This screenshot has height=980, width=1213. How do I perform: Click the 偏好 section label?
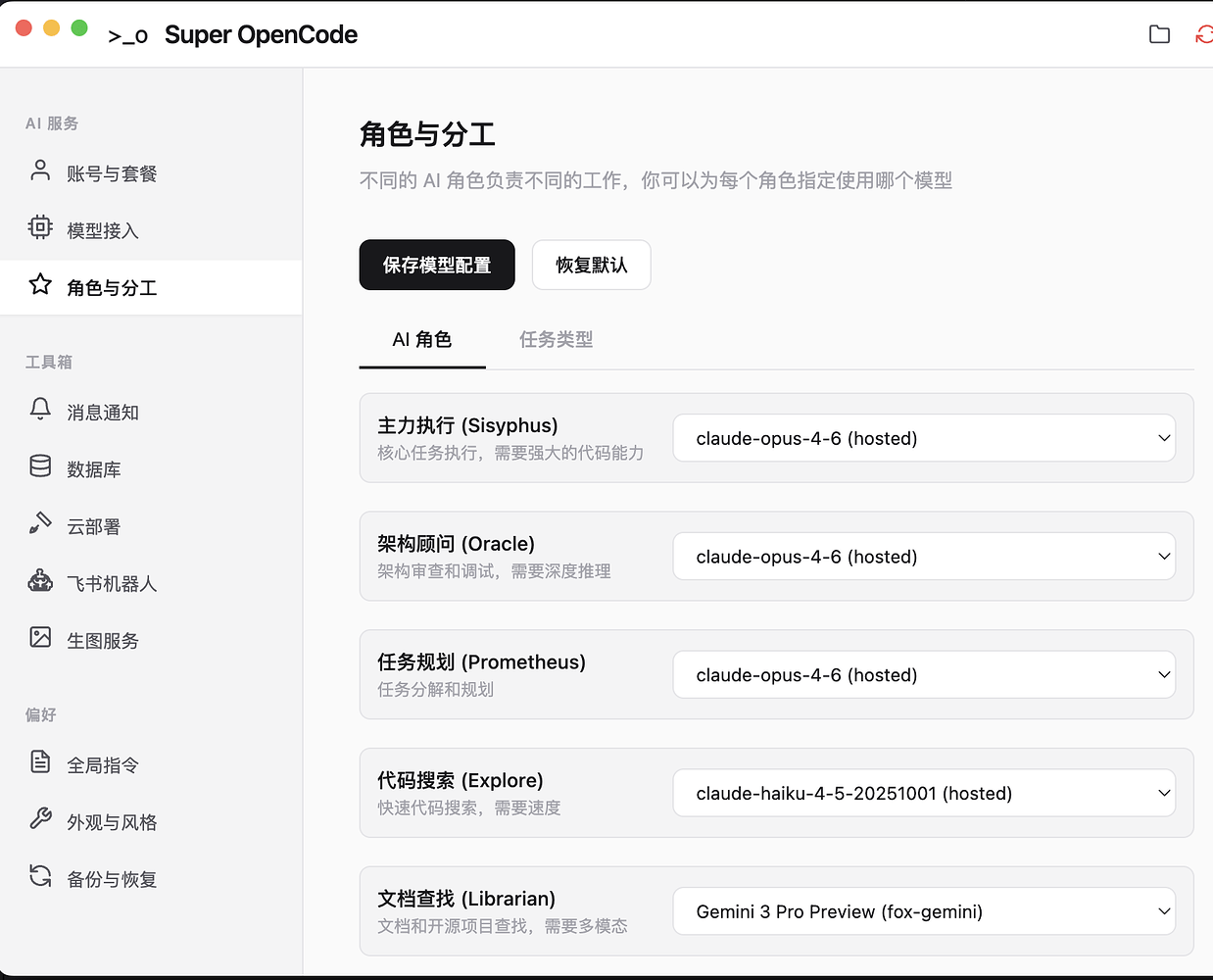pyautogui.click(x=41, y=714)
